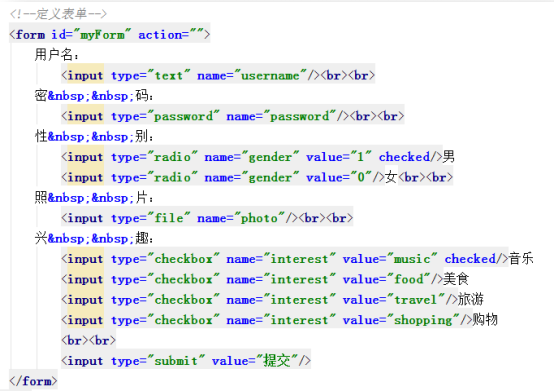Click the HTML comment line at top
This screenshot has height=391, width=554.
tap(58, 14)
